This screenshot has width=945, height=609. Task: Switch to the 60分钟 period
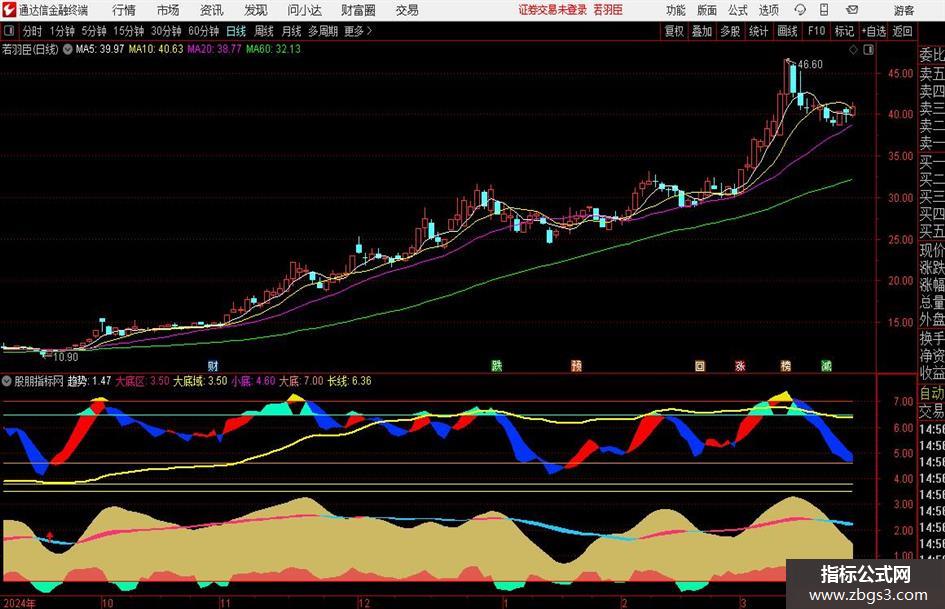pyautogui.click(x=203, y=31)
